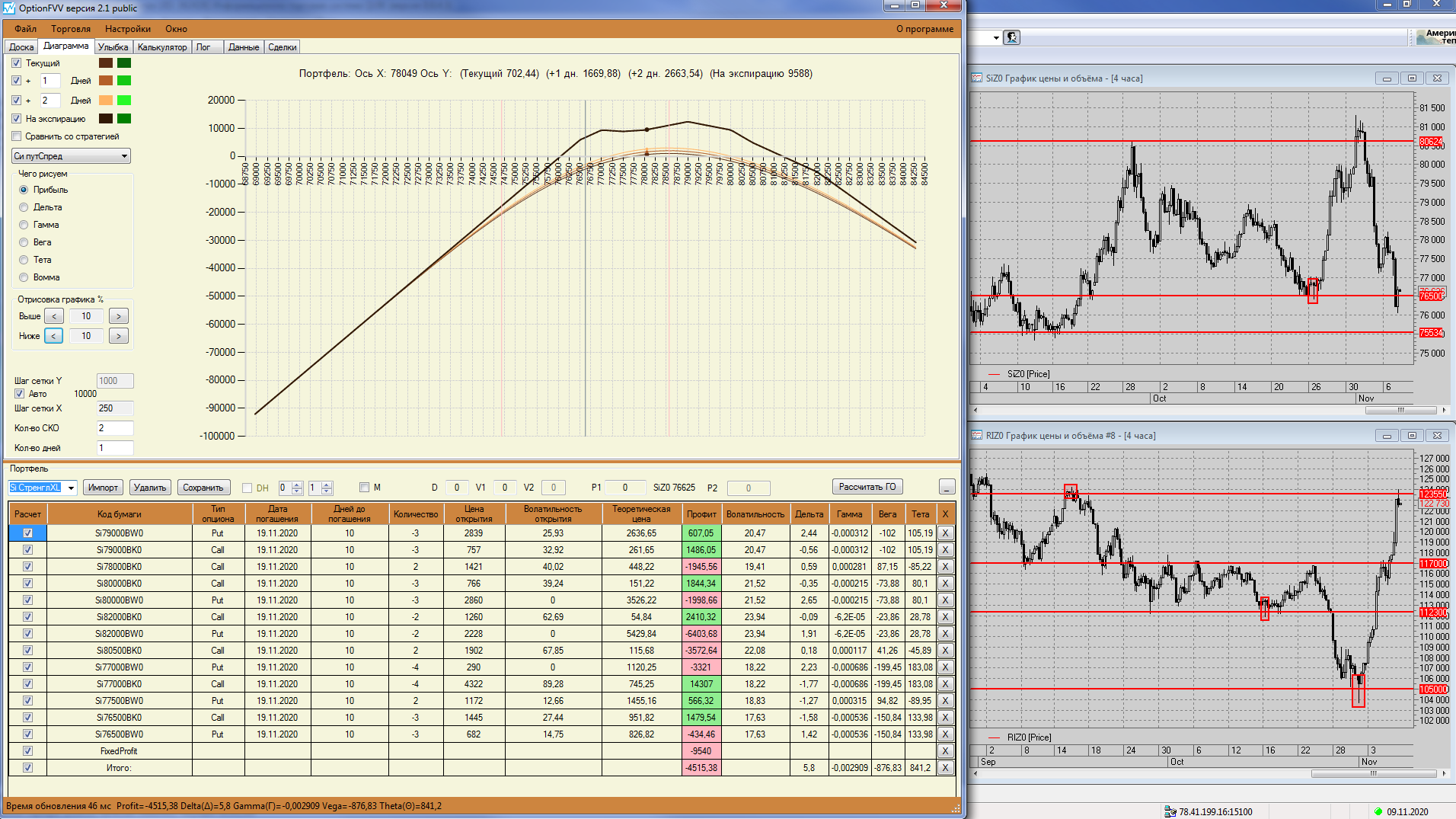Remove the Si79000BK0 Call row with X
The width and height of the screenshot is (1456, 819).
[945, 550]
